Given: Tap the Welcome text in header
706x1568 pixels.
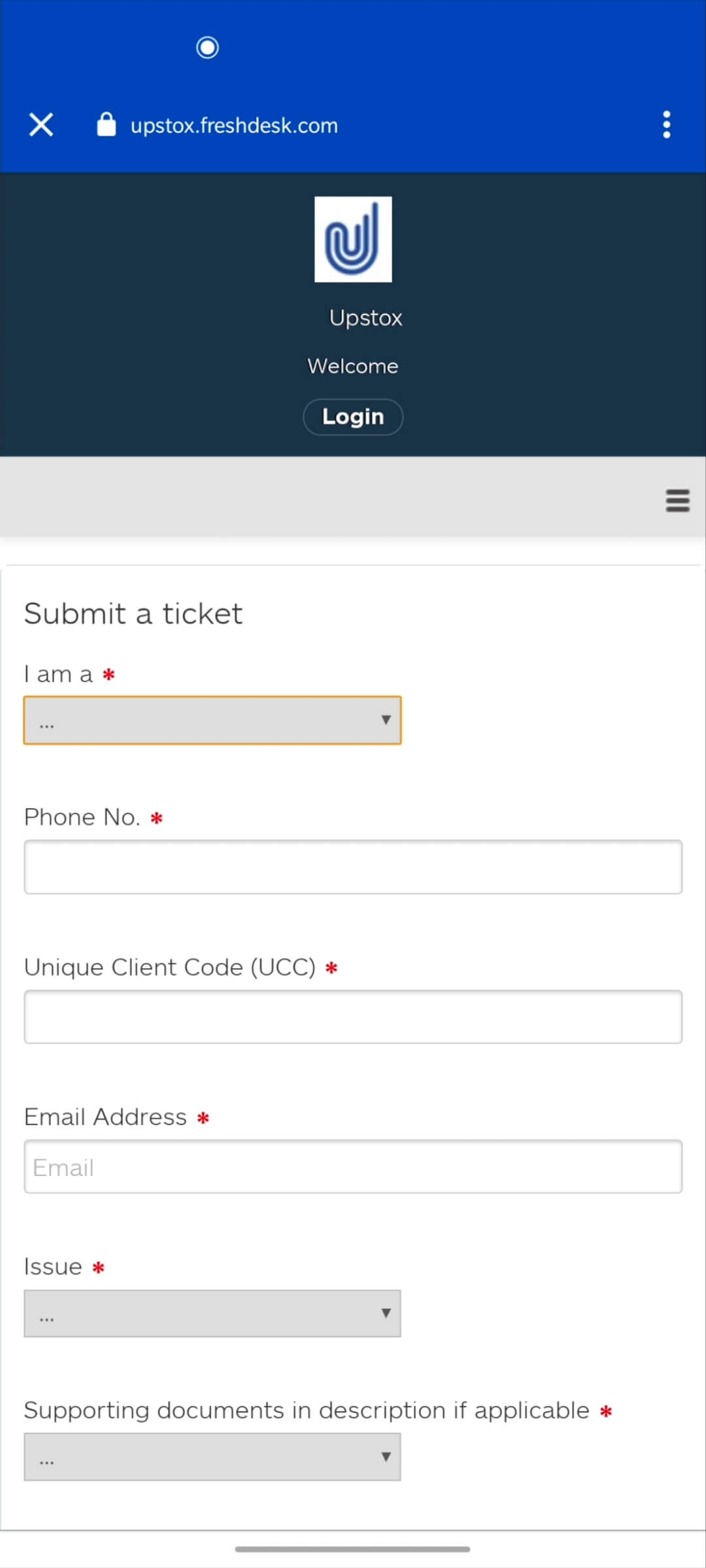Looking at the screenshot, I should (x=353, y=366).
